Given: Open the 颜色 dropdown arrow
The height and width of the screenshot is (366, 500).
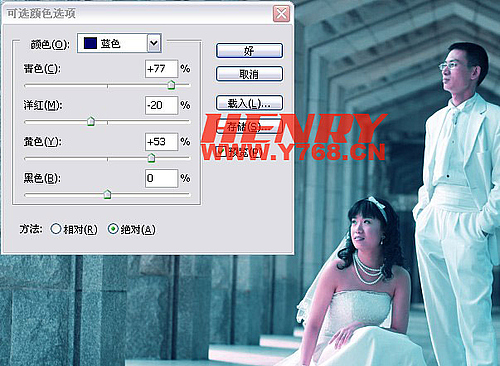Looking at the screenshot, I should pyautogui.click(x=154, y=43).
